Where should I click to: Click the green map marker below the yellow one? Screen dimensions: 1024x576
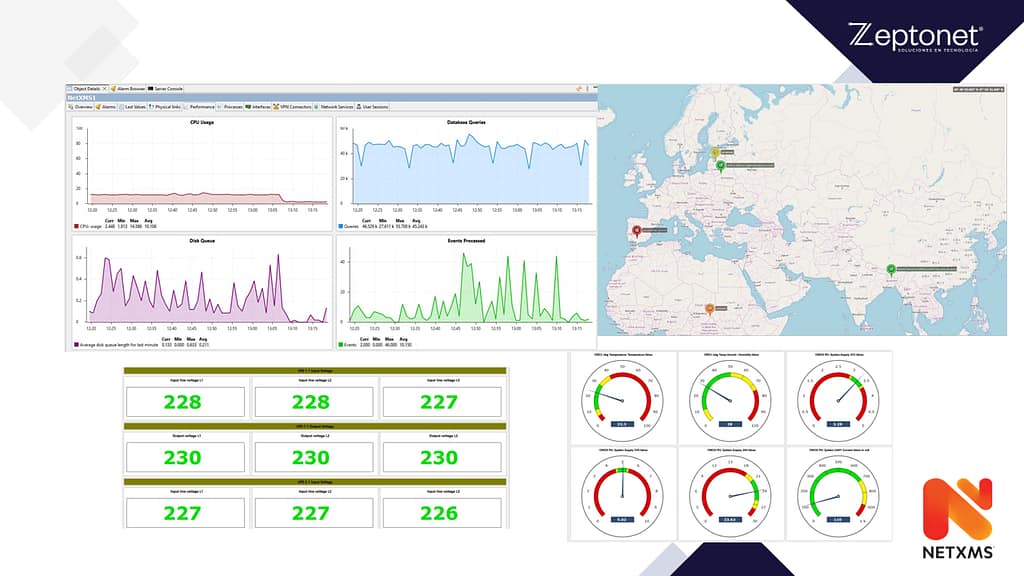[x=721, y=165]
